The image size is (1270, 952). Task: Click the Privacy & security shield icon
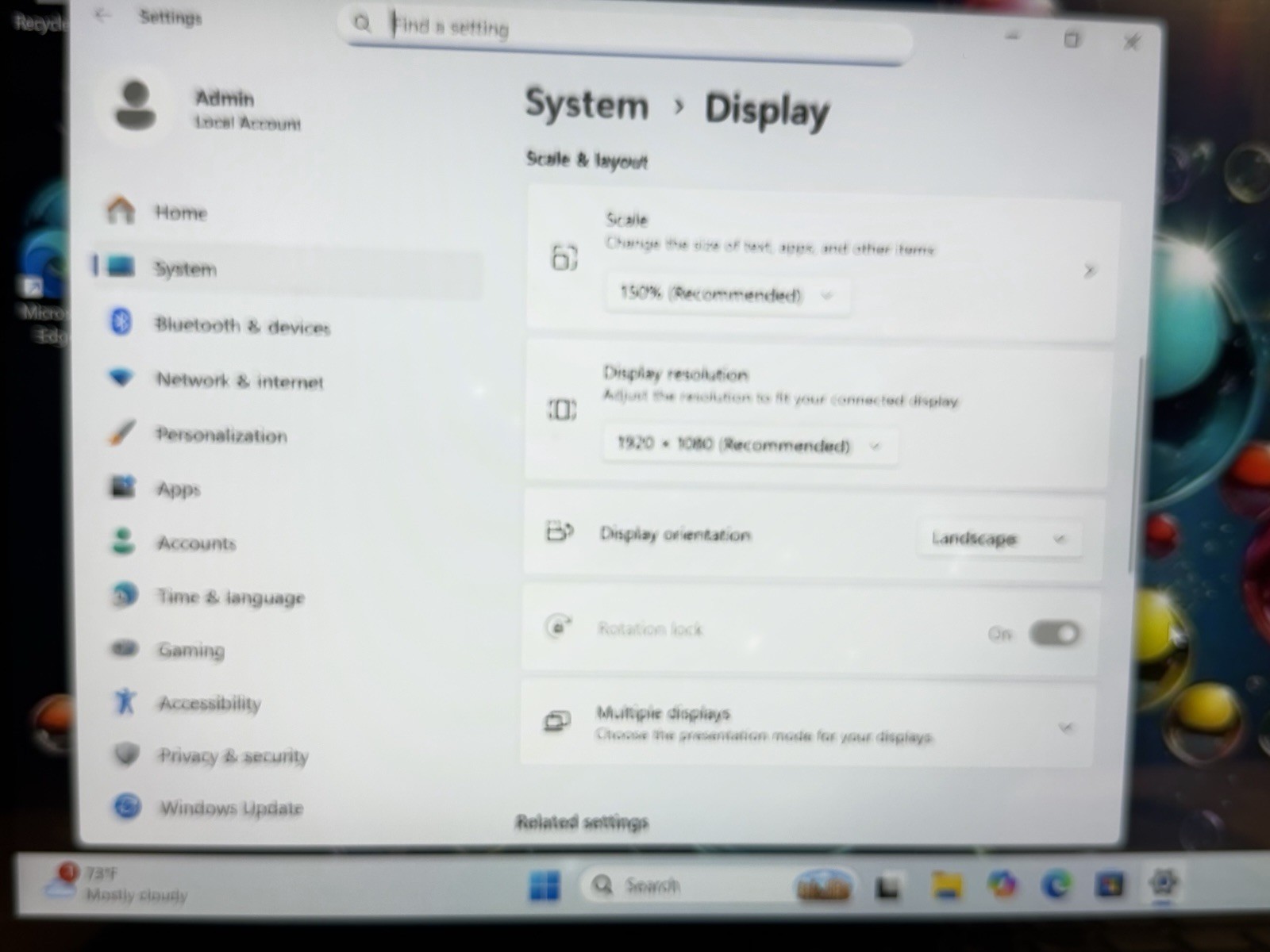(127, 754)
